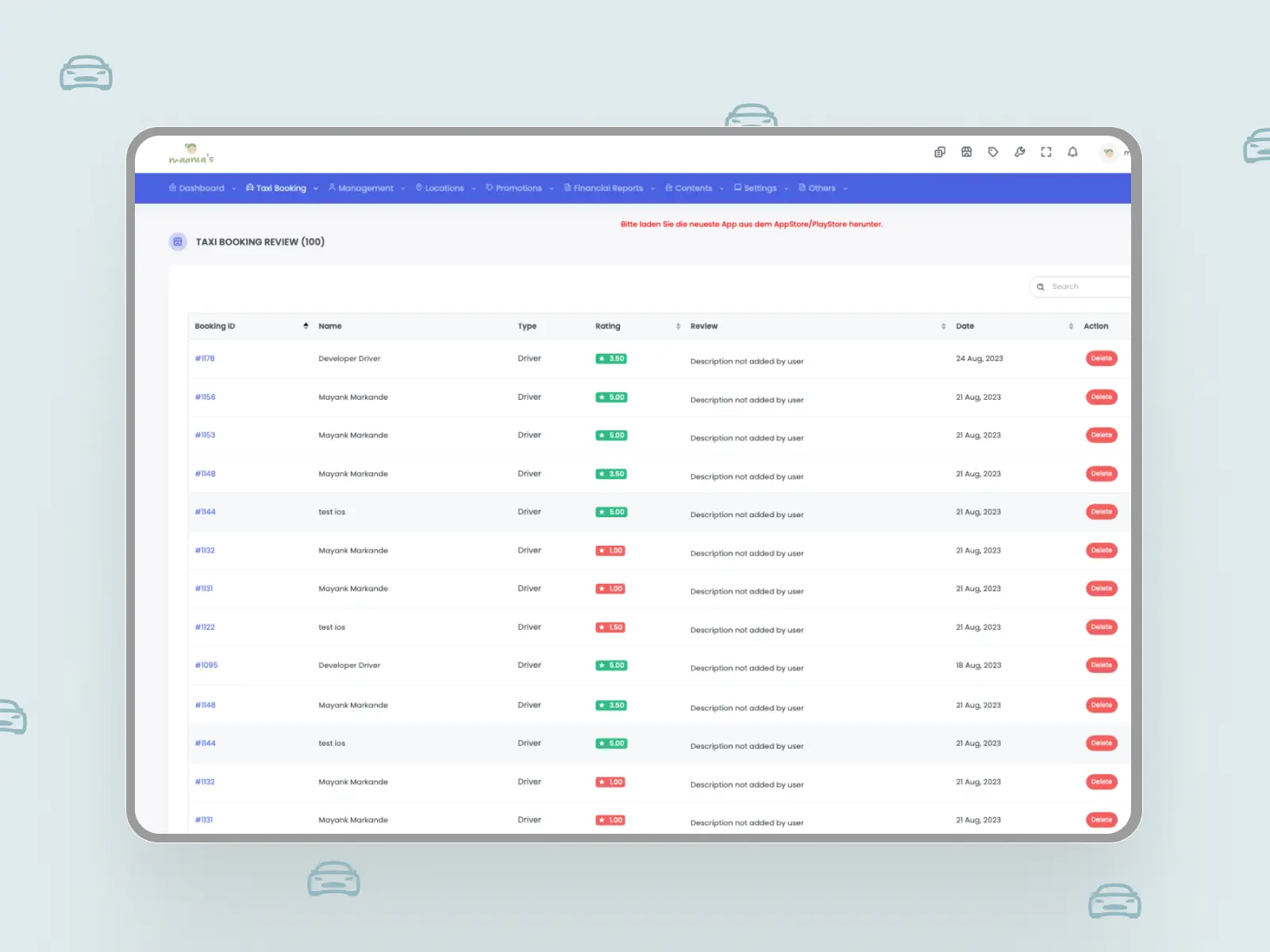Expand the Taxi Booking menu

281,189
